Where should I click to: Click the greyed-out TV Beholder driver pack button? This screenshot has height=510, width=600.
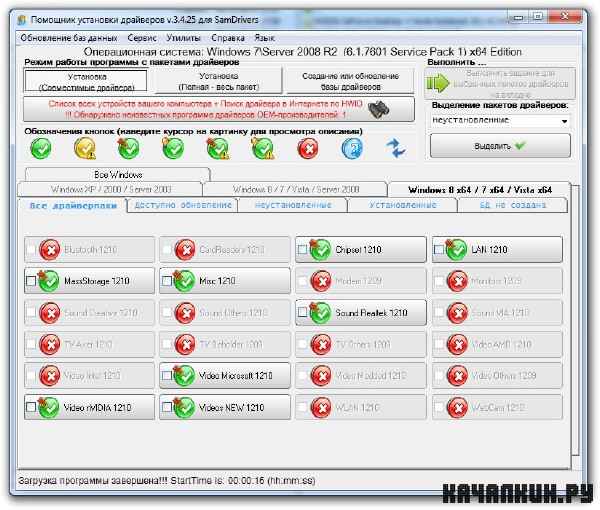(225, 344)
